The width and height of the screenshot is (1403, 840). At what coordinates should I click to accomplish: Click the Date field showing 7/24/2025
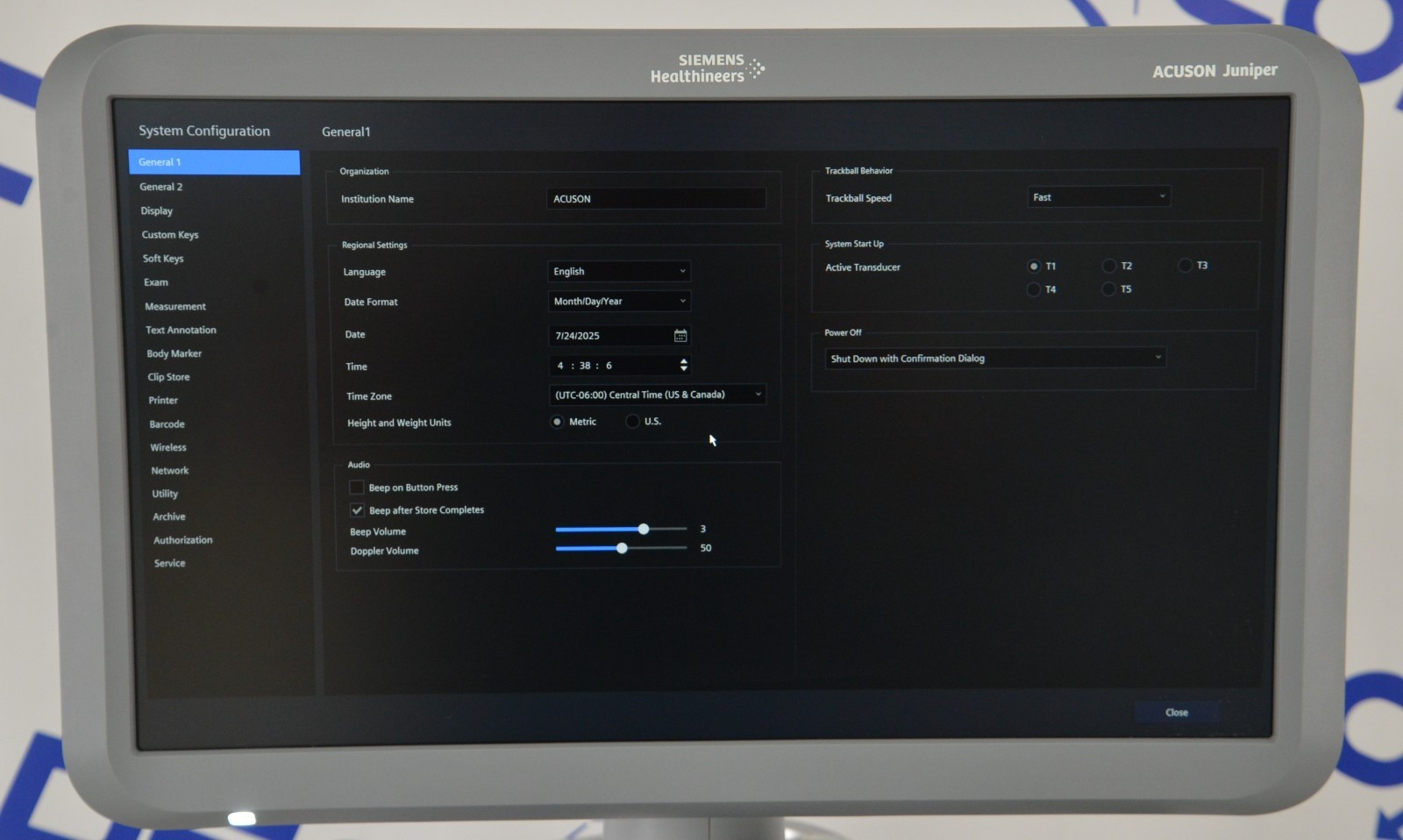click(x=619, y=336)
